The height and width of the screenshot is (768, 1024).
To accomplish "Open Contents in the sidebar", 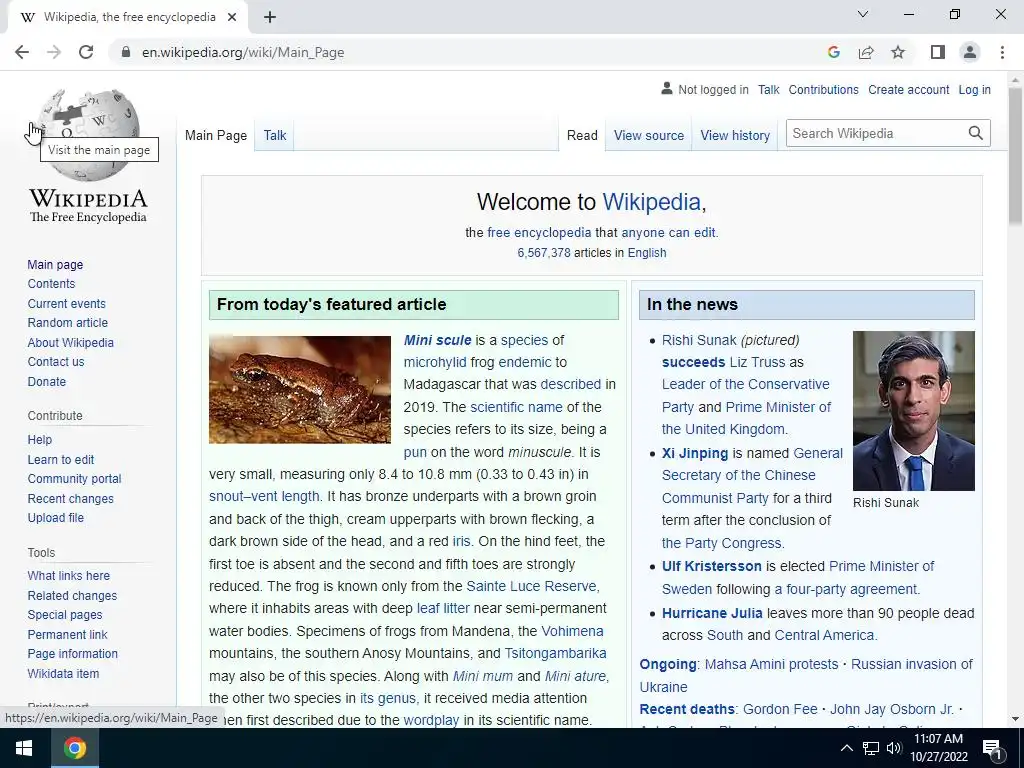I will [x=51, y=283].
